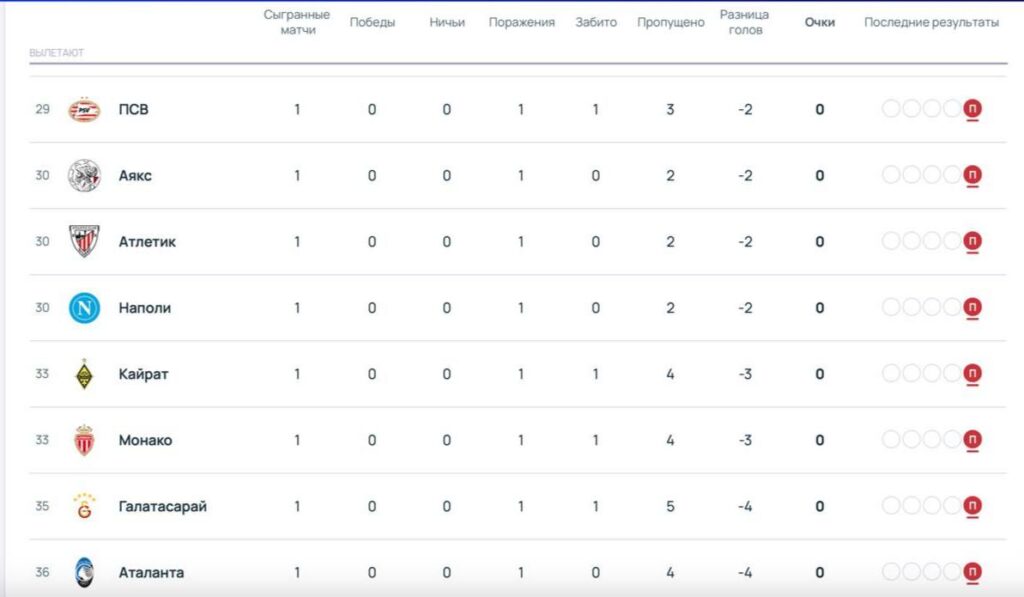Open the Наполи team link
The height and width of the screenshot is (597, 1024).
(x=144, y=308)
